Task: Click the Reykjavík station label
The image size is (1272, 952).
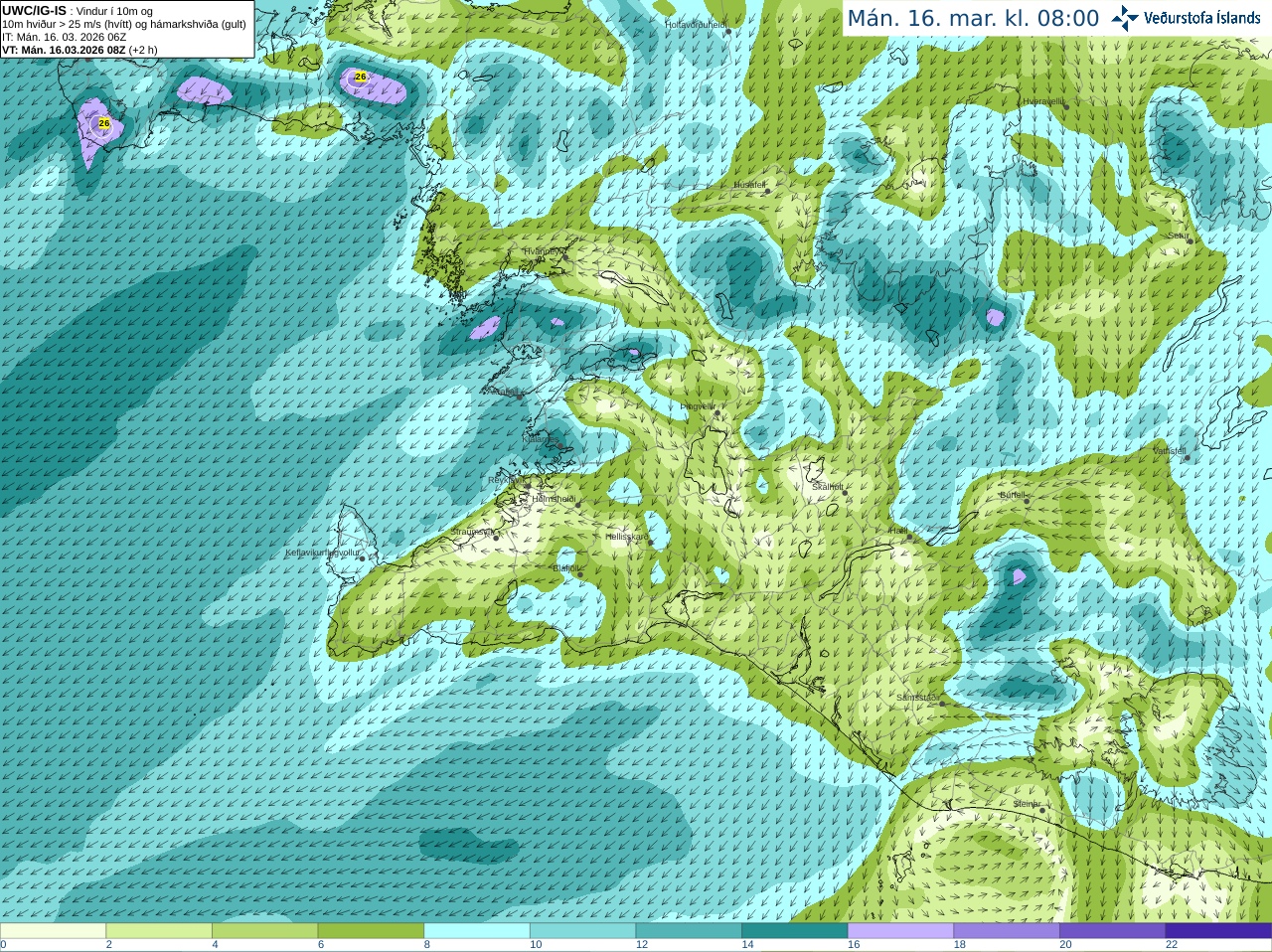Action: click(505, 480)
